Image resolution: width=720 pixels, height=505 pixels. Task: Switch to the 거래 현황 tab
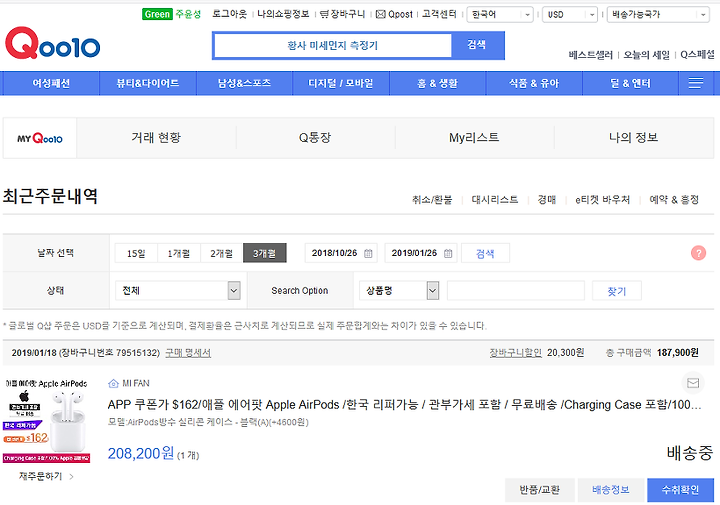tap(156, 138)
